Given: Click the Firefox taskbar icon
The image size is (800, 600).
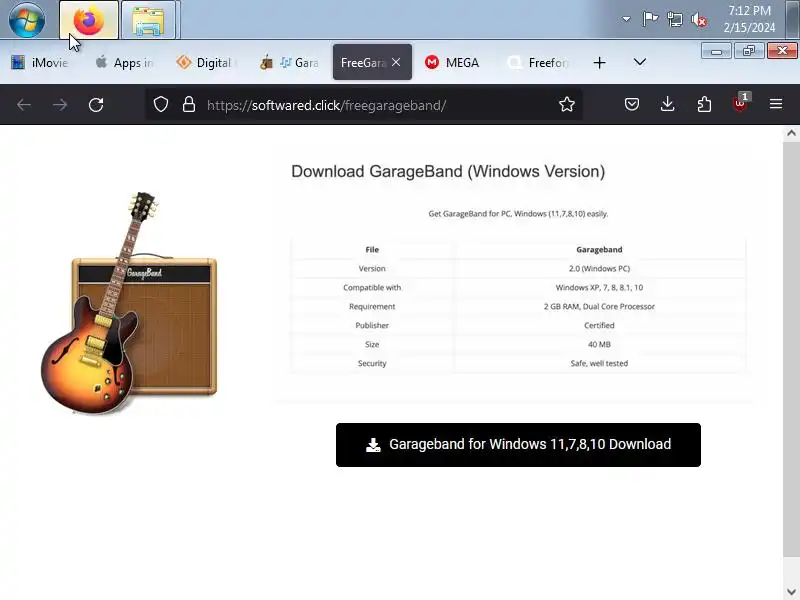Looking at the screenshot, I should click(x=89, y=20).
